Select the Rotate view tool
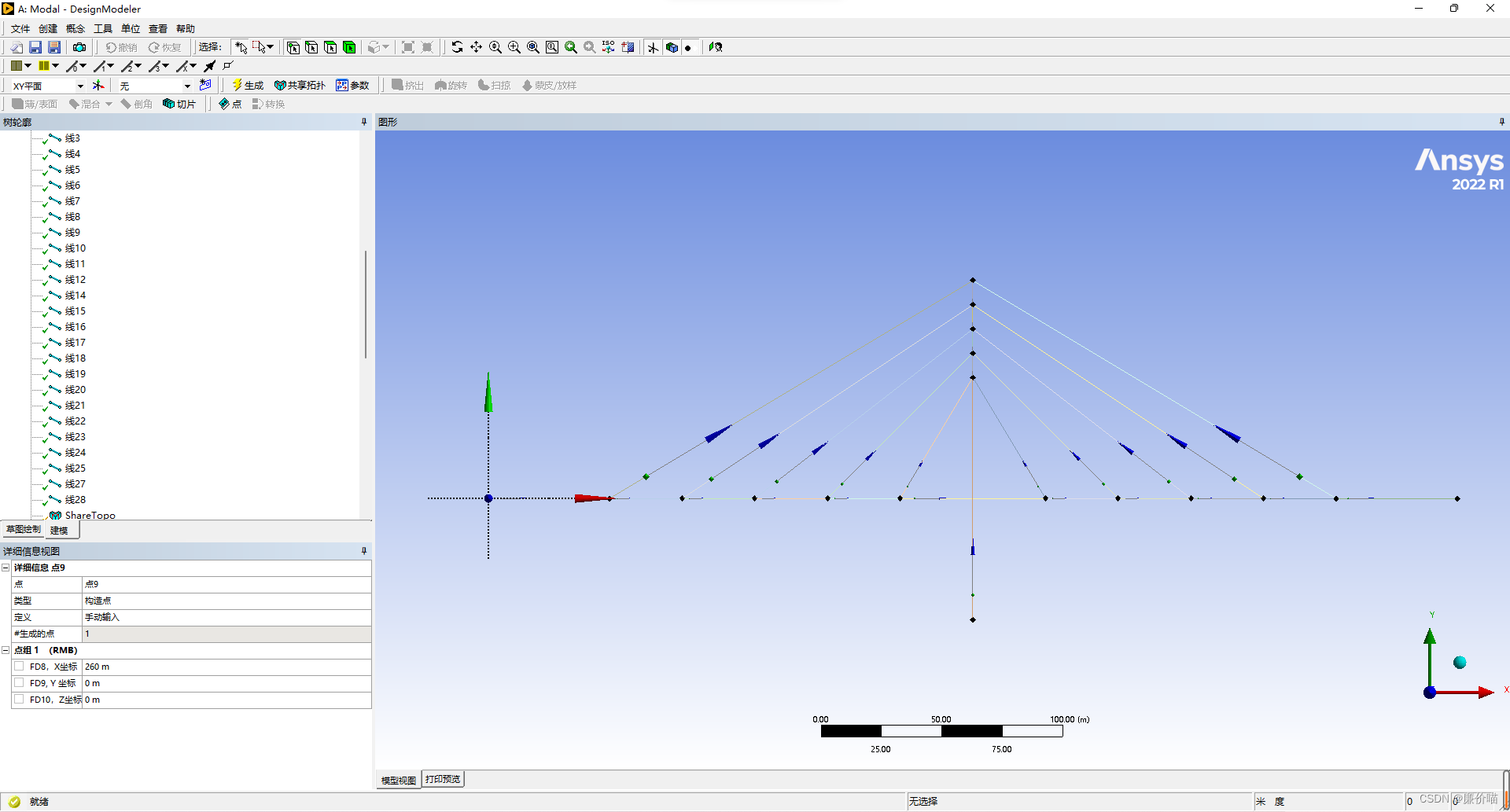The width and height of the screenshot is (1510, 812). 457,48
